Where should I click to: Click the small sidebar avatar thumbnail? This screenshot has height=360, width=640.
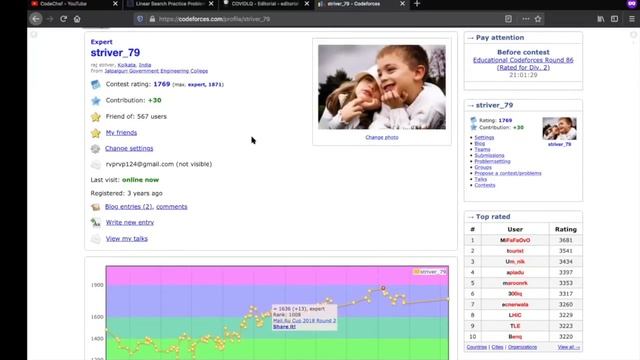click(x=559, y=129)
